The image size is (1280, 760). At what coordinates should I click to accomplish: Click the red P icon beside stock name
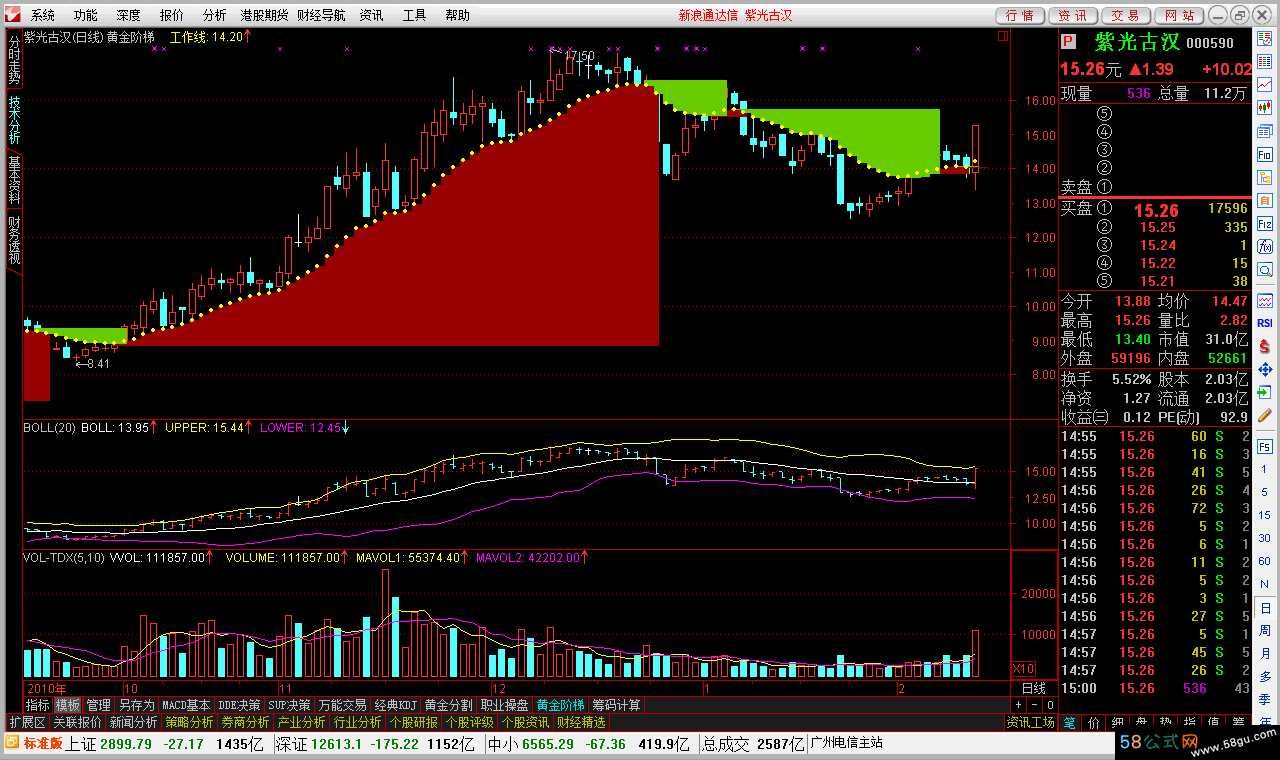[x=1068, y=42]
